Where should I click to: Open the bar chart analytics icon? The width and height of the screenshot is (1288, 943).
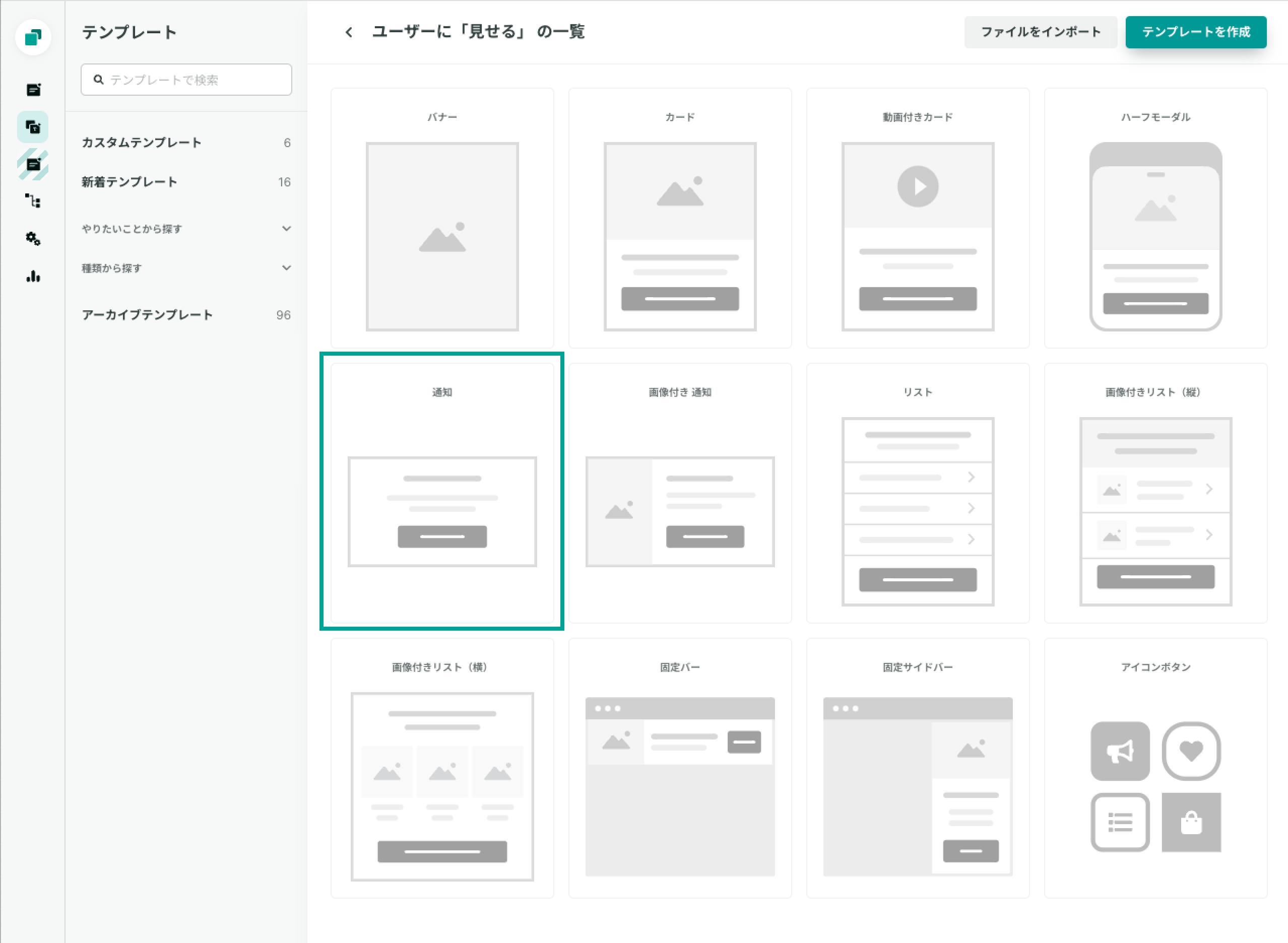point(33,277)
